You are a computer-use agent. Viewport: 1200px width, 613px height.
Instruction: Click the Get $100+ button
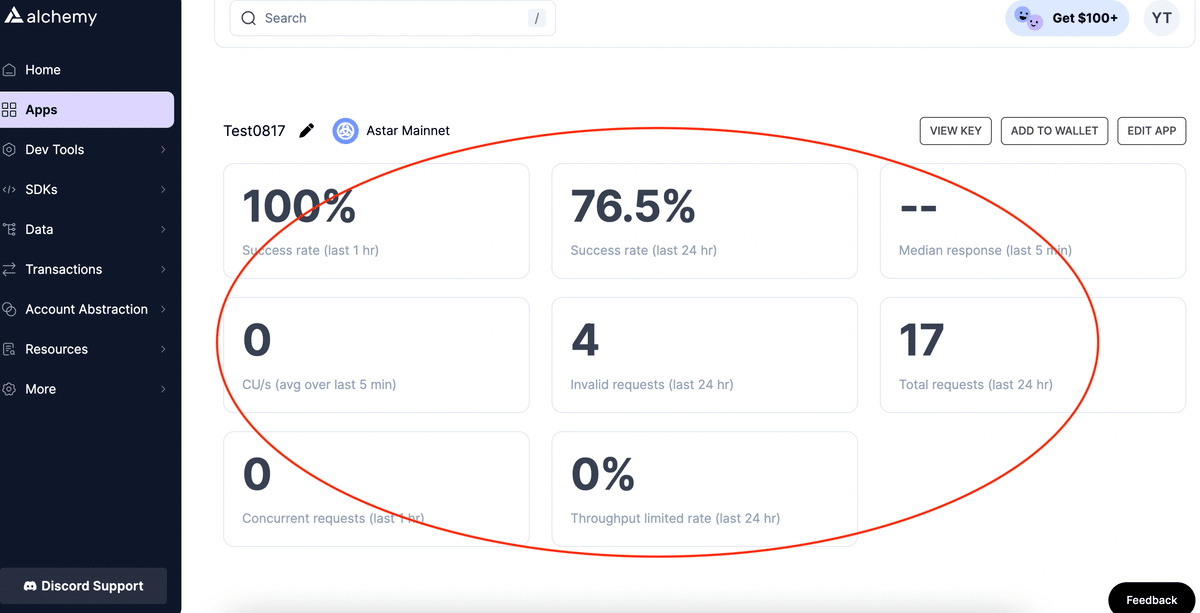coord(1067,18)
